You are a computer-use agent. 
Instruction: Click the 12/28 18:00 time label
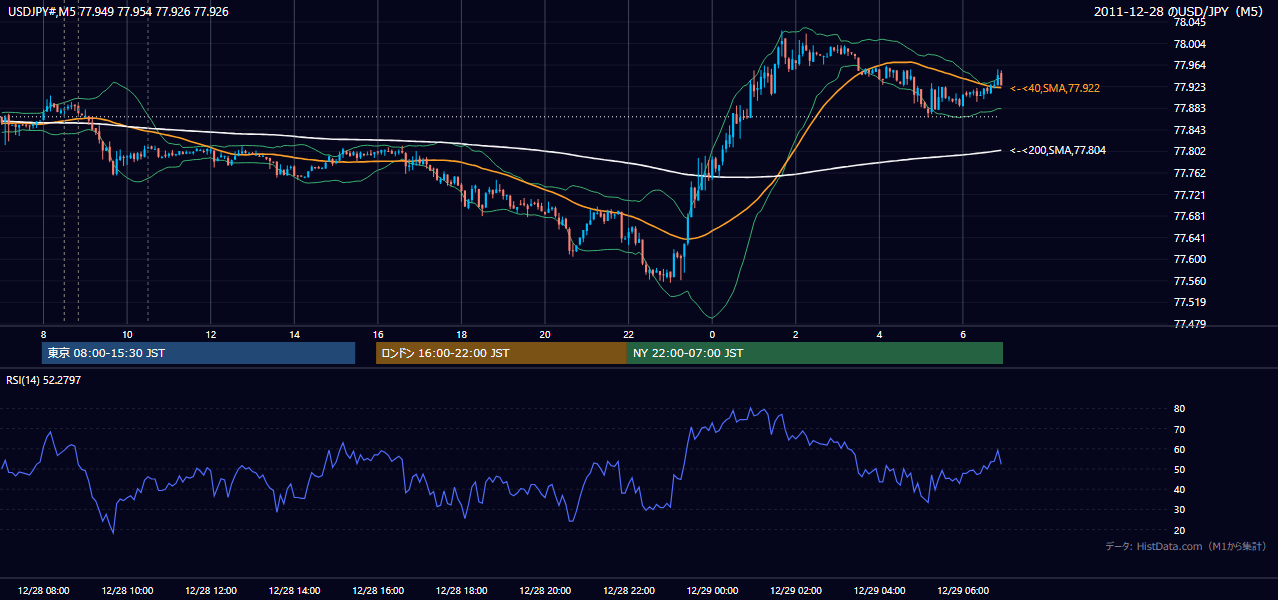462,591
